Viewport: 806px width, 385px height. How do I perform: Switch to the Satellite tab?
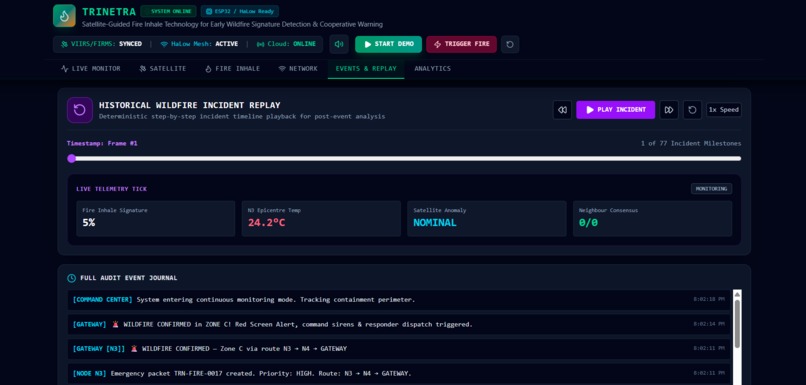click(x=162, y=69)
